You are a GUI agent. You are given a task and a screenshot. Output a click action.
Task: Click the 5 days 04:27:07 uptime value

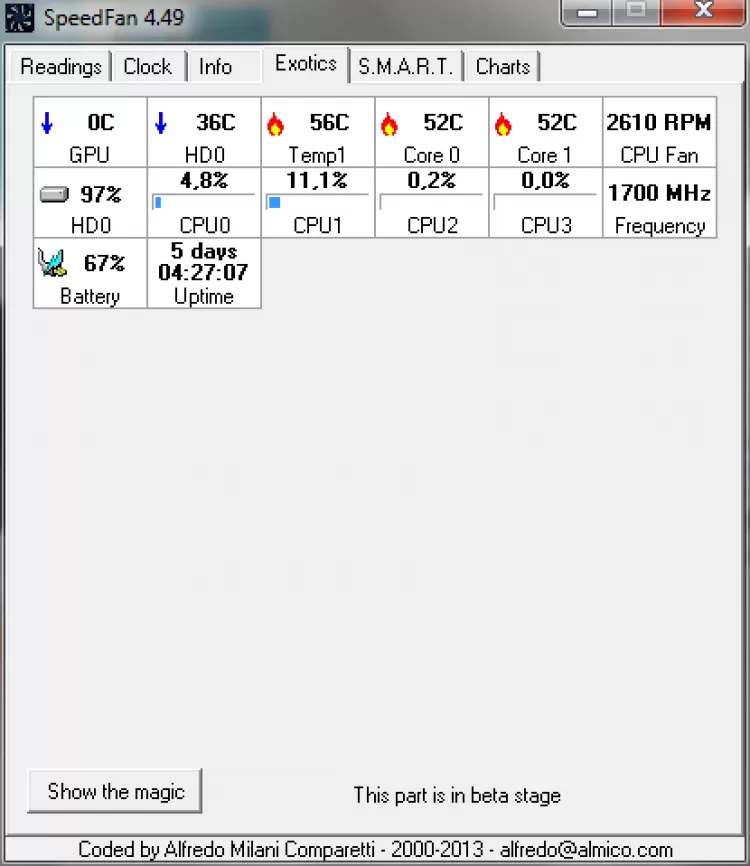click(x=203, y=262)
